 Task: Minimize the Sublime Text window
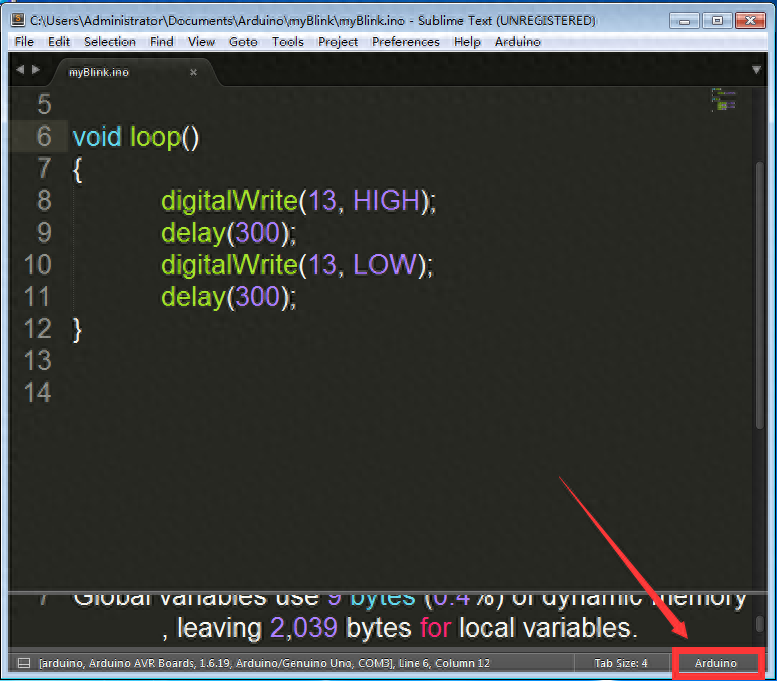[x=684, y=21]
